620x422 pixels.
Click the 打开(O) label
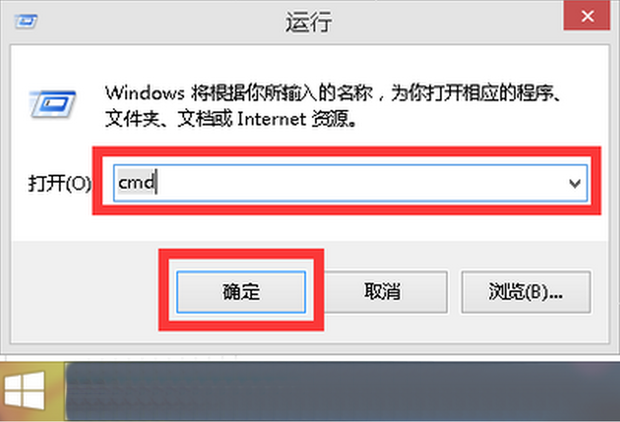click(x=59, y=184)
